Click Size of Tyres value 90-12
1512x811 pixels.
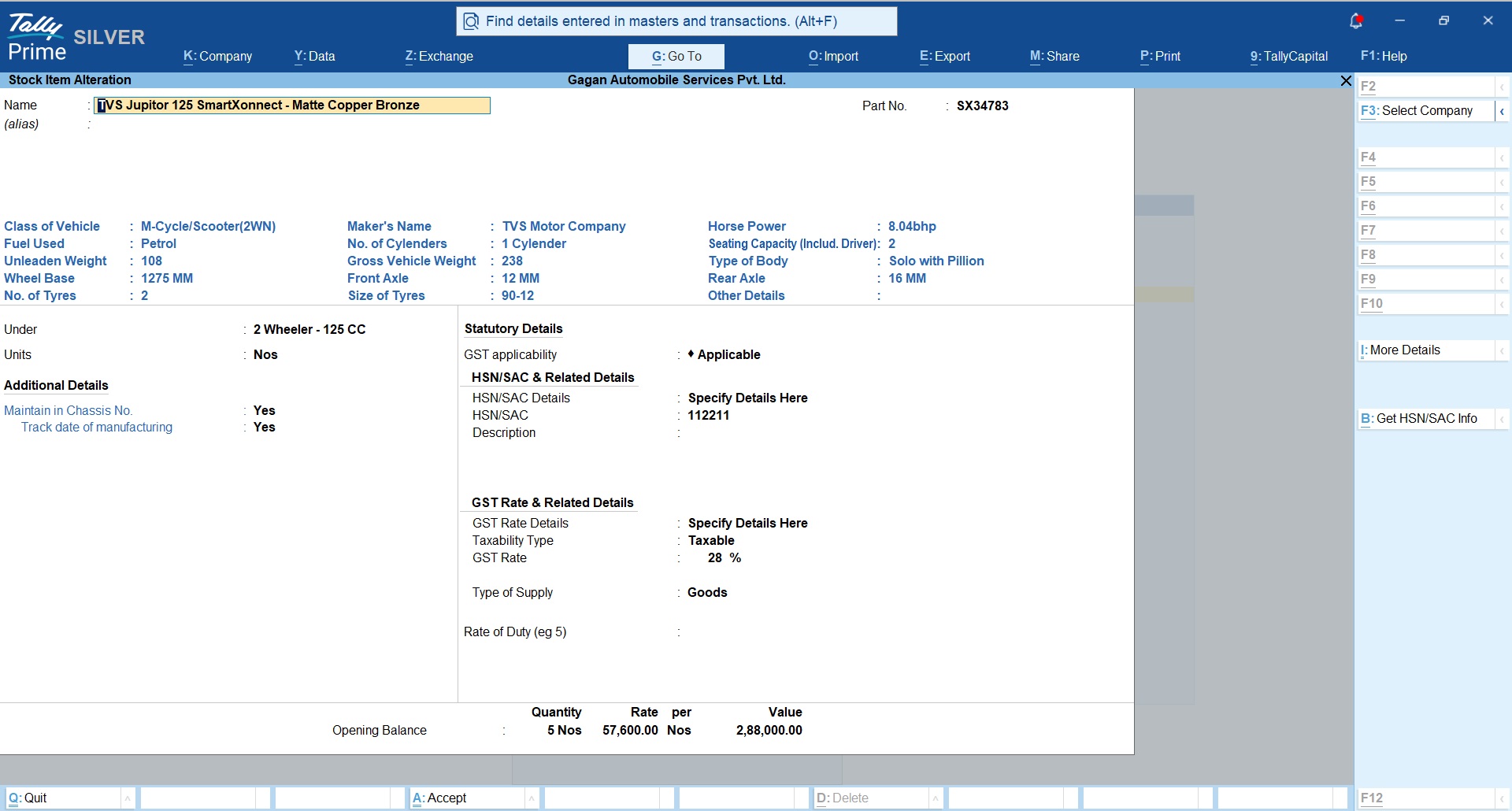pos(517,295)
